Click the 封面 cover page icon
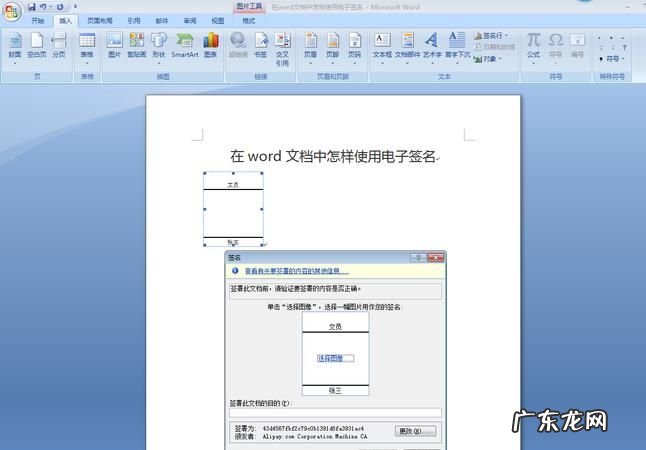This screenshot has height=450, width=646. 14,45
